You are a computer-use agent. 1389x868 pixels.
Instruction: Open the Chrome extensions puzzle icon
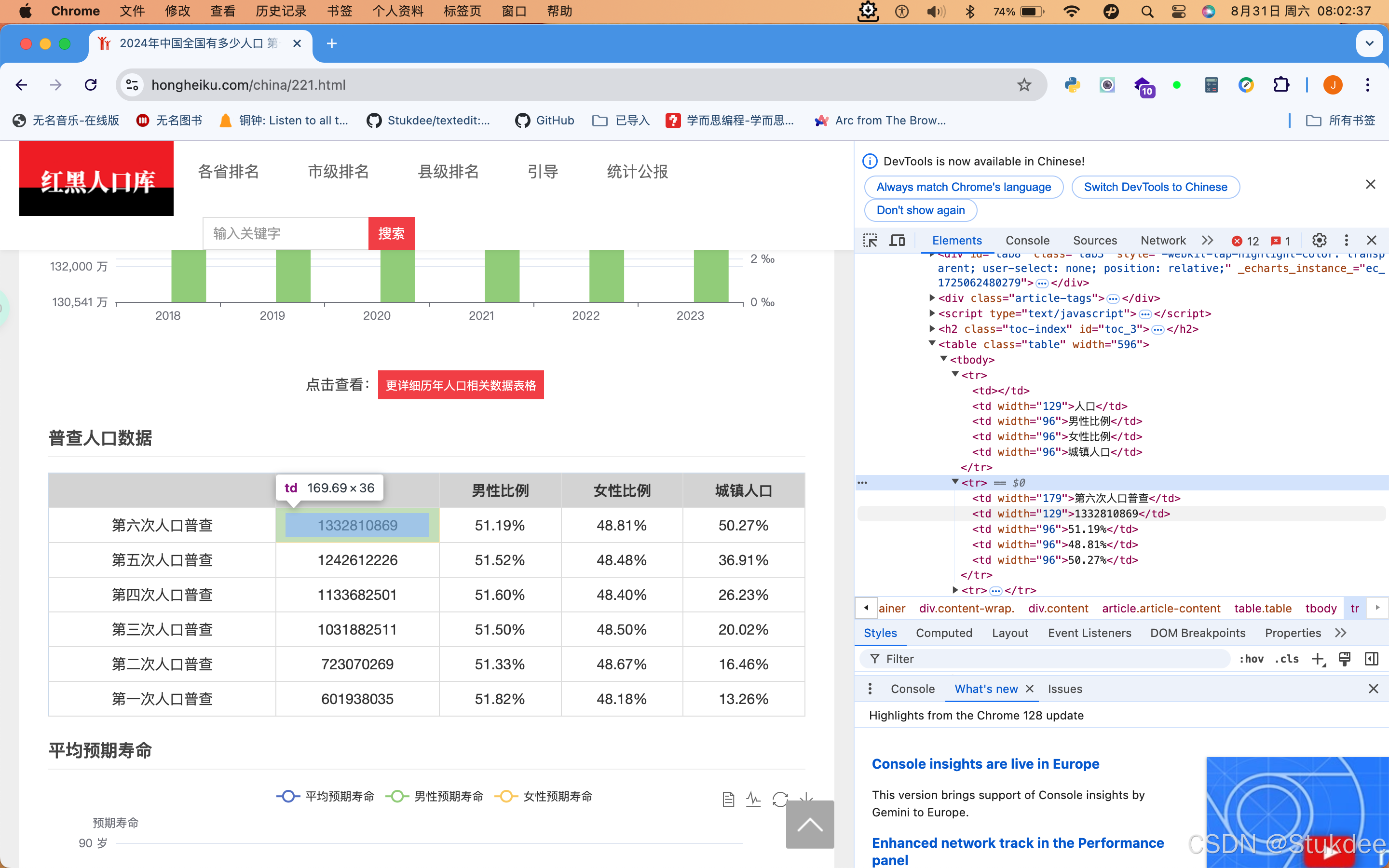[x=1281, y=85]
